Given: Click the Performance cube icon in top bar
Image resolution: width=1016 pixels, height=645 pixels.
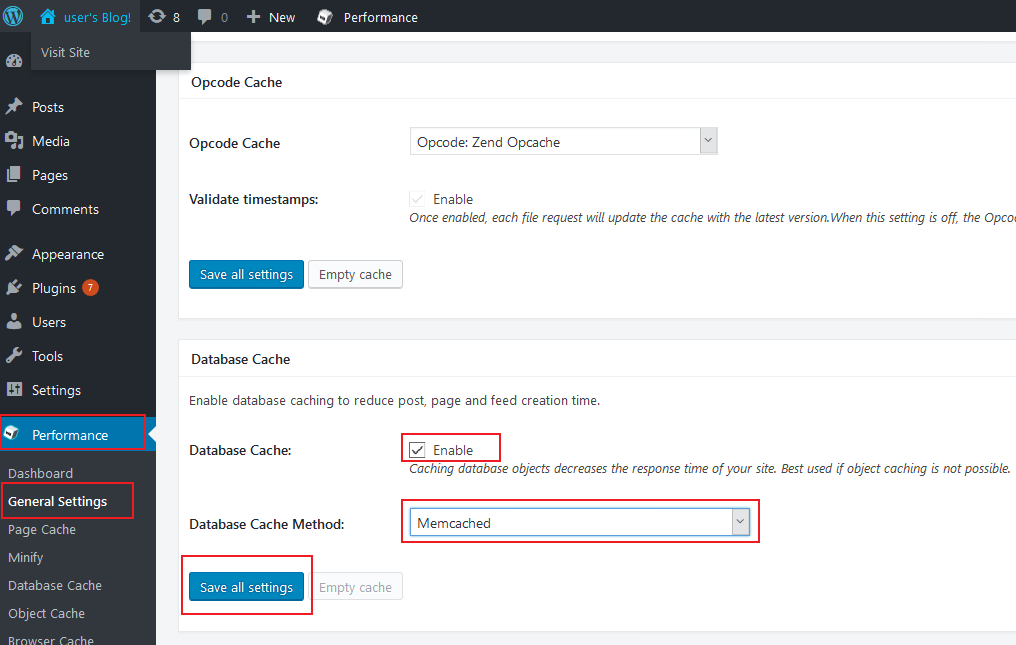Looking at the screenshot, I should pos(325,17).
